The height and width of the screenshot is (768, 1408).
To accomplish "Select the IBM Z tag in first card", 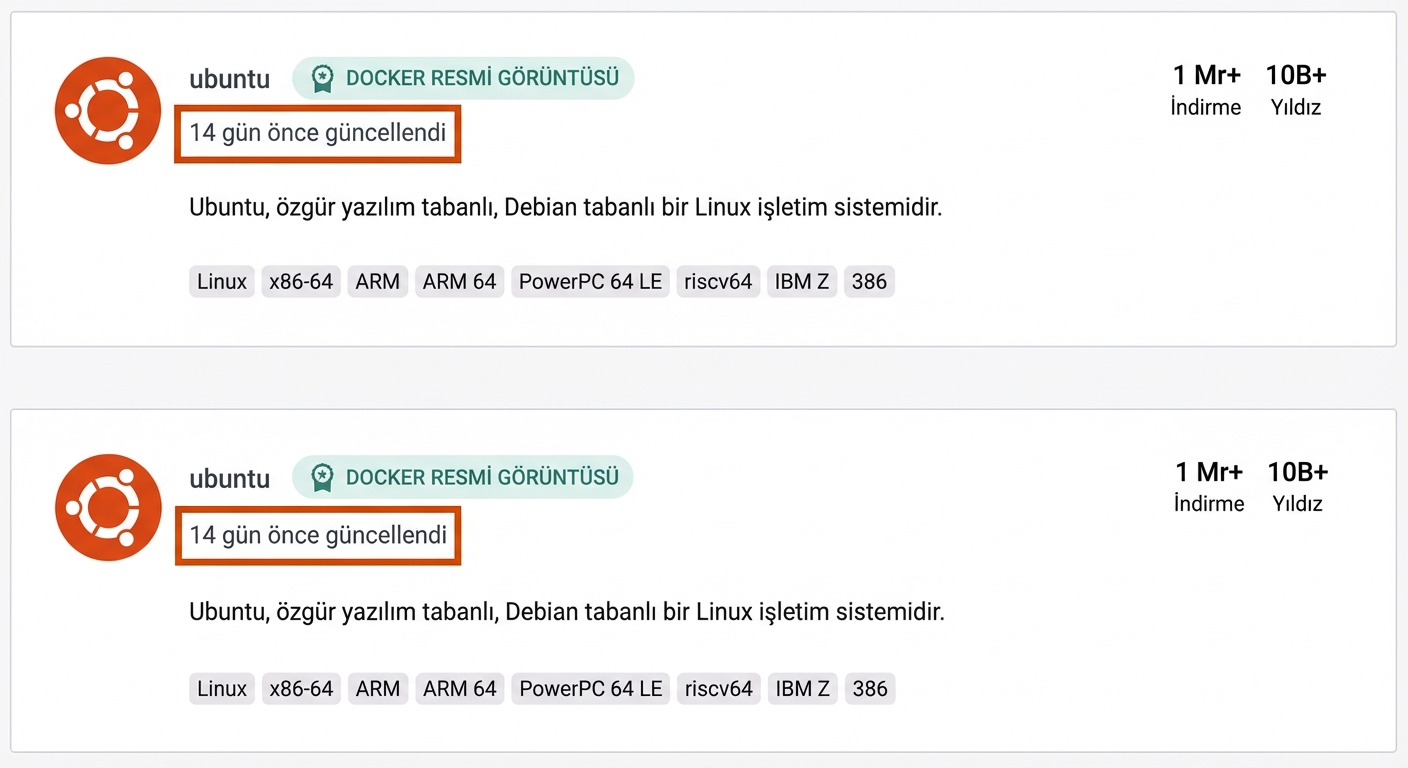I will tap(801, 281).
